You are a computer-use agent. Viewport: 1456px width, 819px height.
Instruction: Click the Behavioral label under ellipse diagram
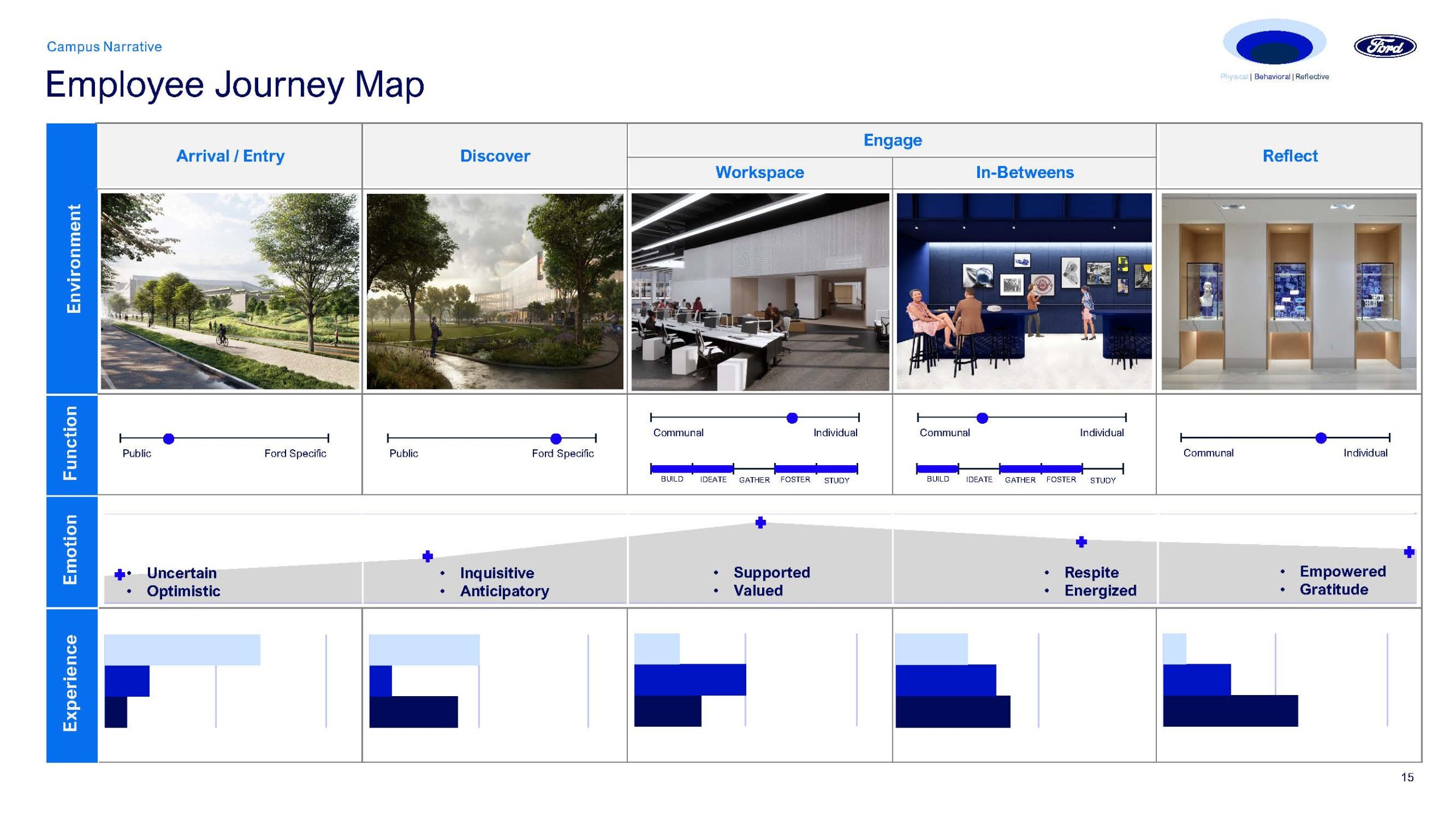[x=1272, y=77]
